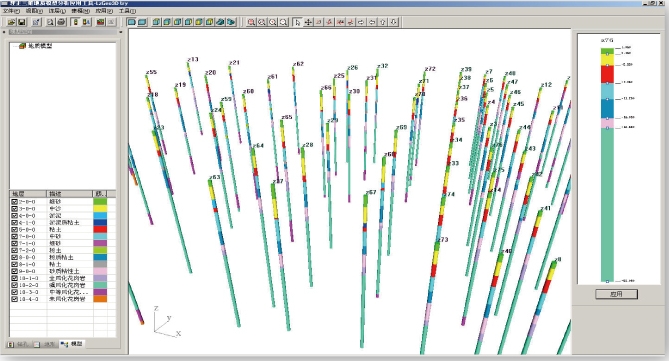
Task: Select the 地质模型 item in the tree
Action: pyautogui.click(x=40, y=46)
